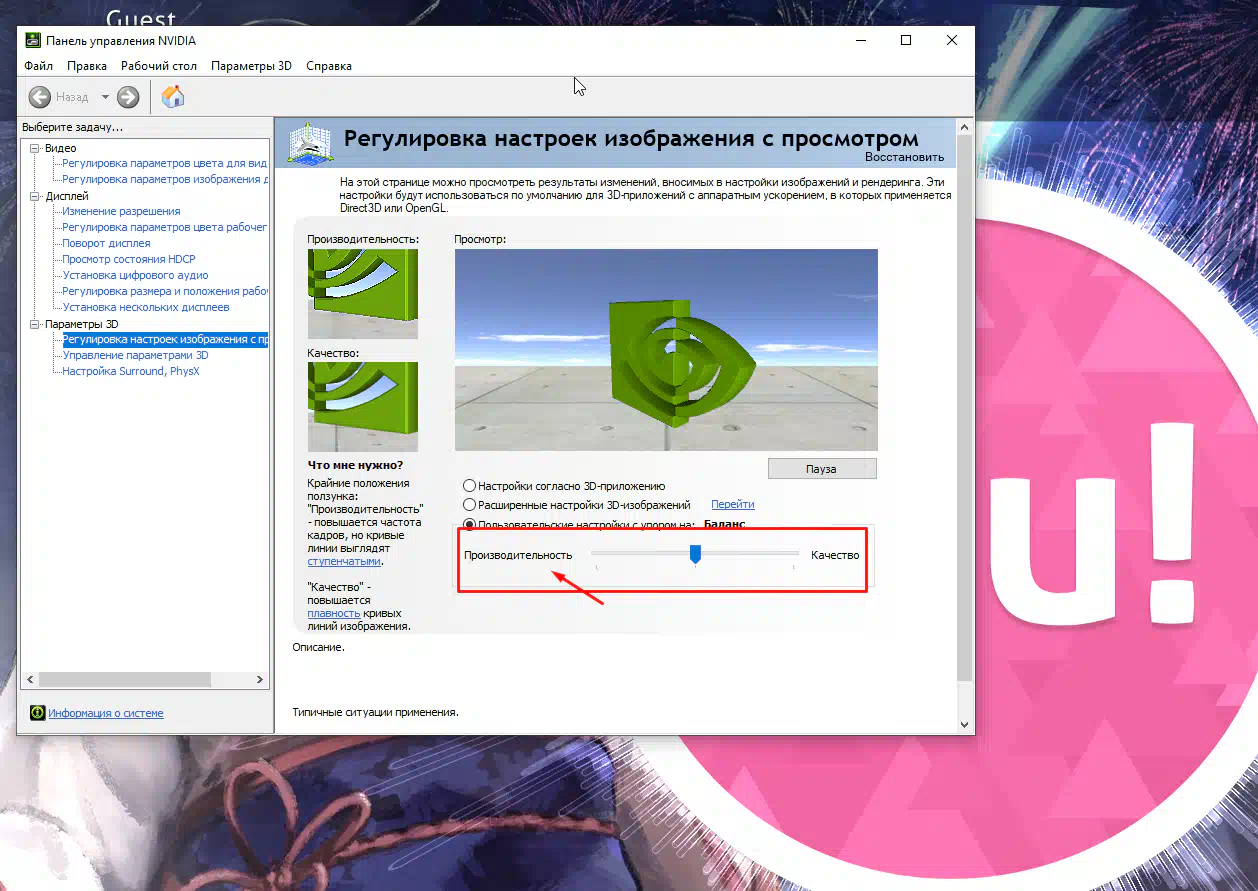Screen dimensions: 1258x891
Task: Close the NVIDIA control panel window
Action: click(952, 40)
